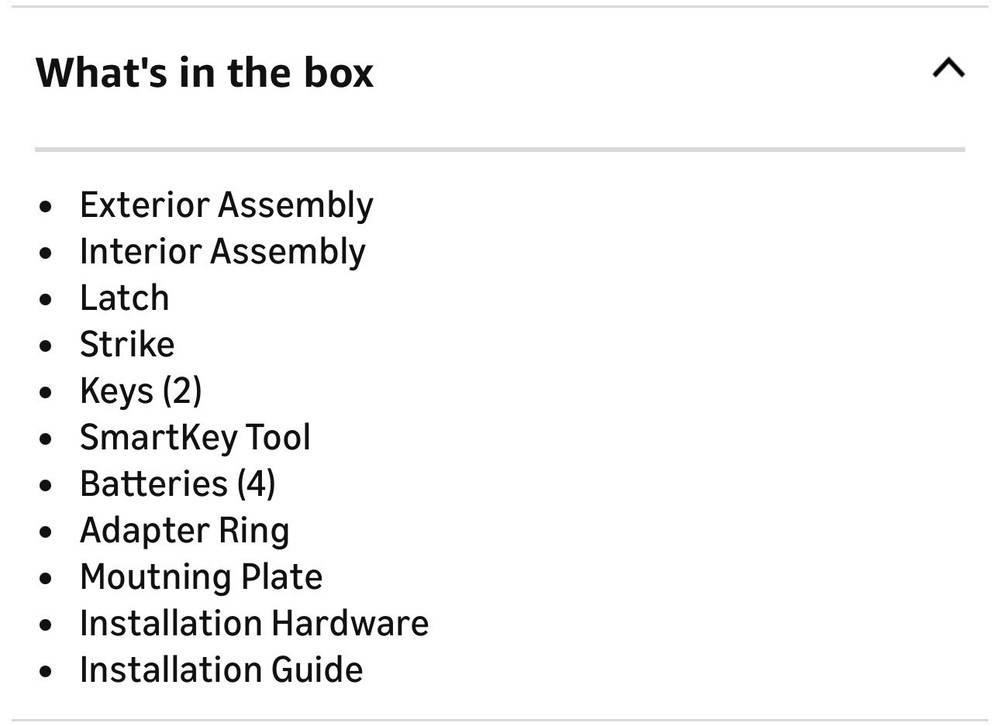Click the SmartKey Tool entry
This screenshot has height=726, width=1000.
[x=195, y=437]
